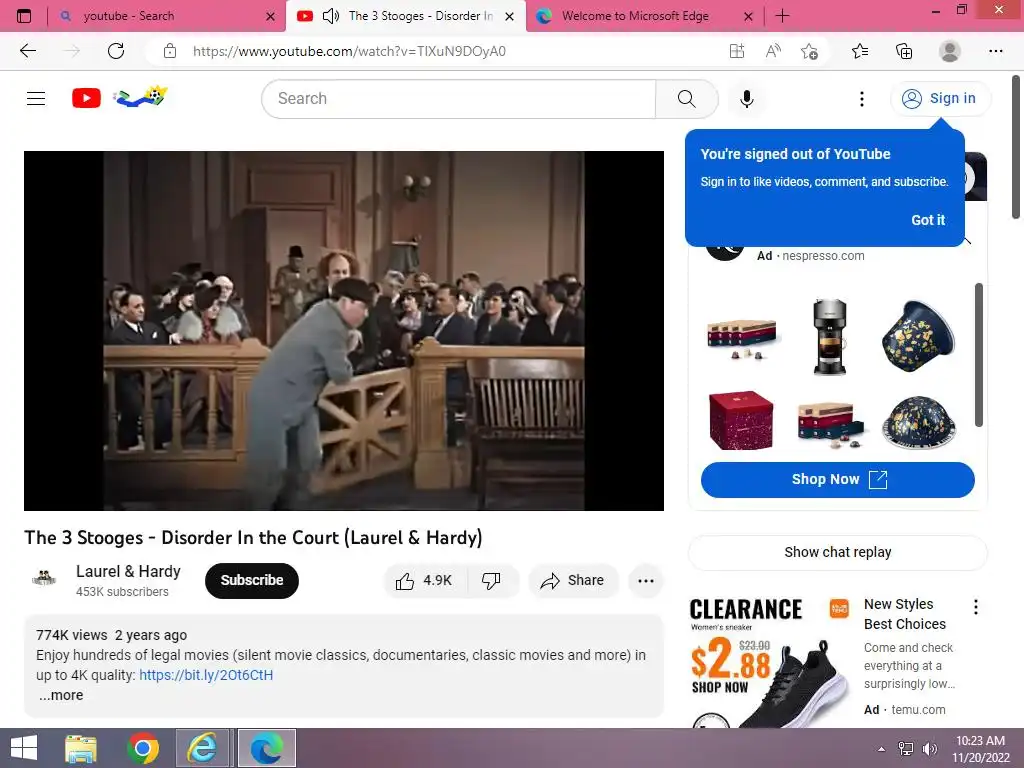Share the video

(x=573, y=581)
